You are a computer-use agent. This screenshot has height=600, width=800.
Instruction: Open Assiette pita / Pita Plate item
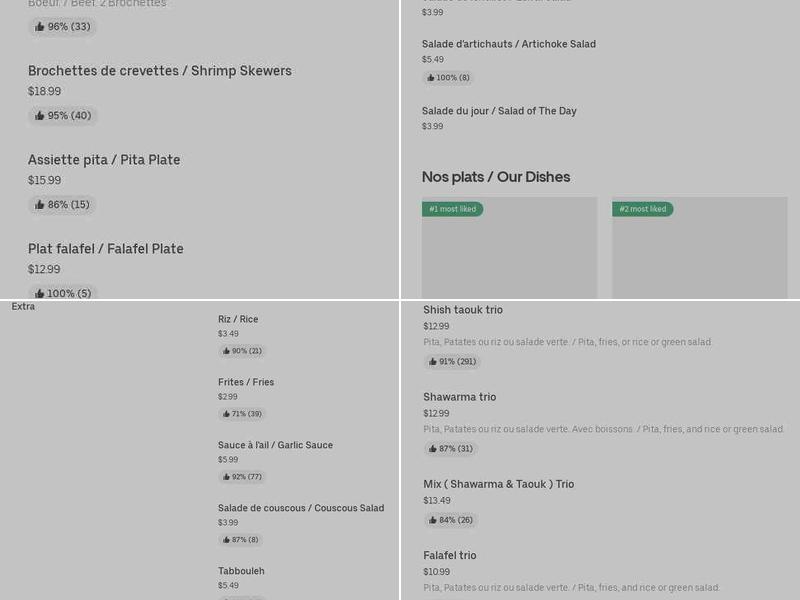tap(104, 160)
